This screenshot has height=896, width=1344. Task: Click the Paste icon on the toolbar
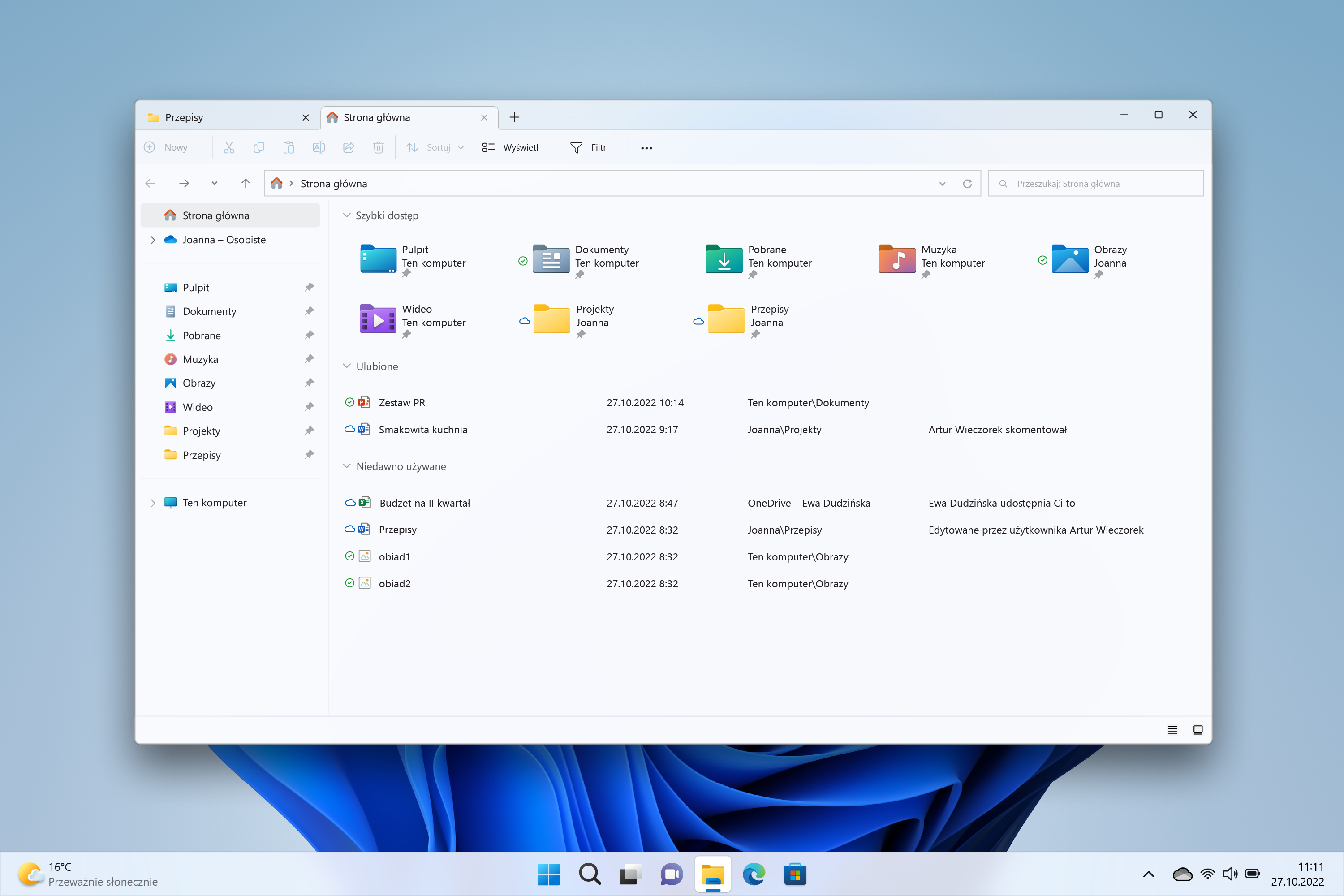(289, 147)
